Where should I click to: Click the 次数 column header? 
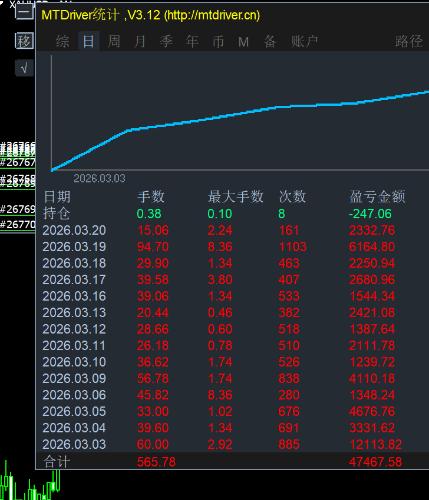[292, 197]
